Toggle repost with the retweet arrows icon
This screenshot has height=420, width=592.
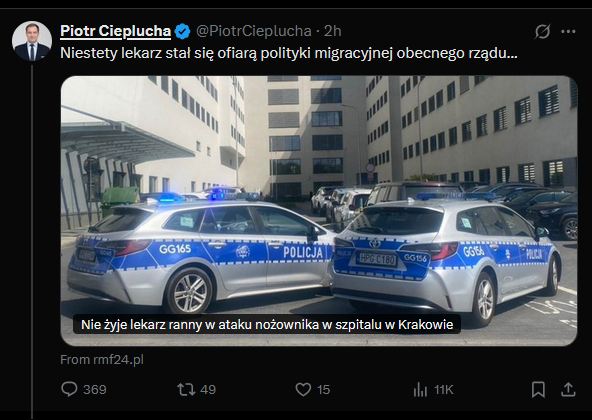click(x=186, y=389)
